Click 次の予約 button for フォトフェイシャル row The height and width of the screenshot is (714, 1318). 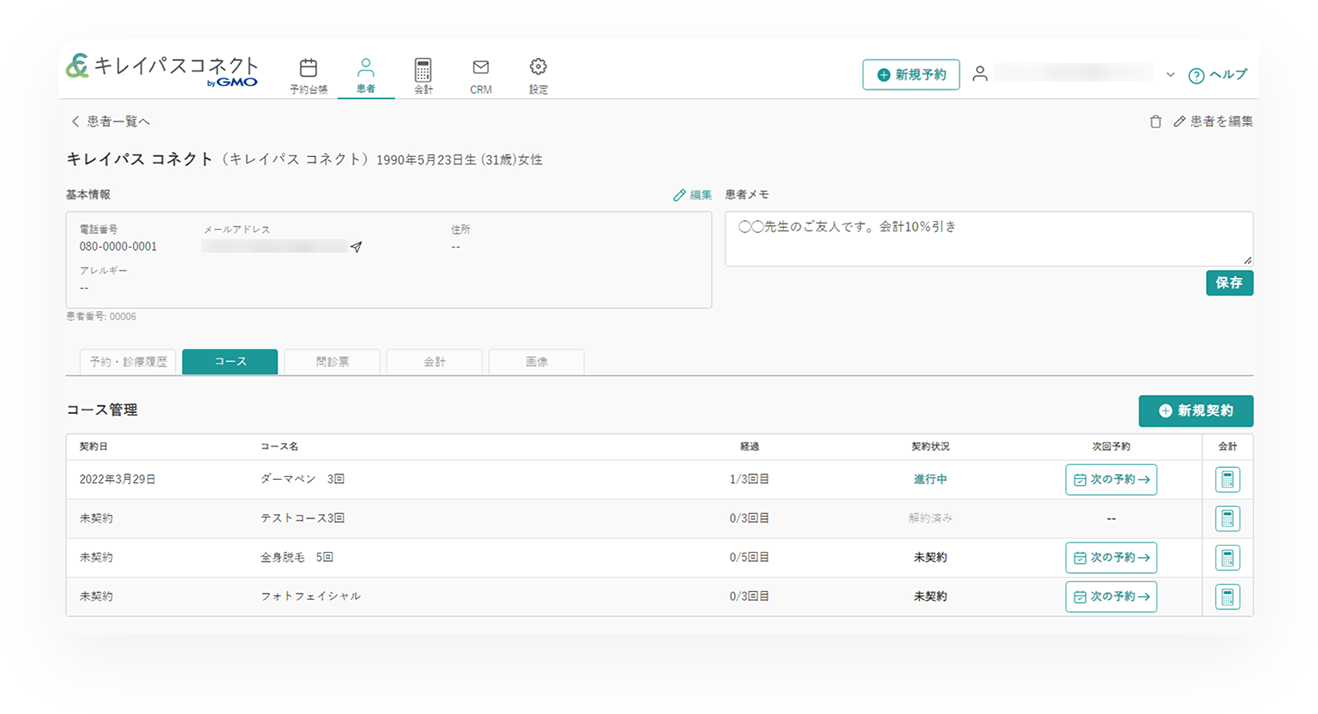1111,597
